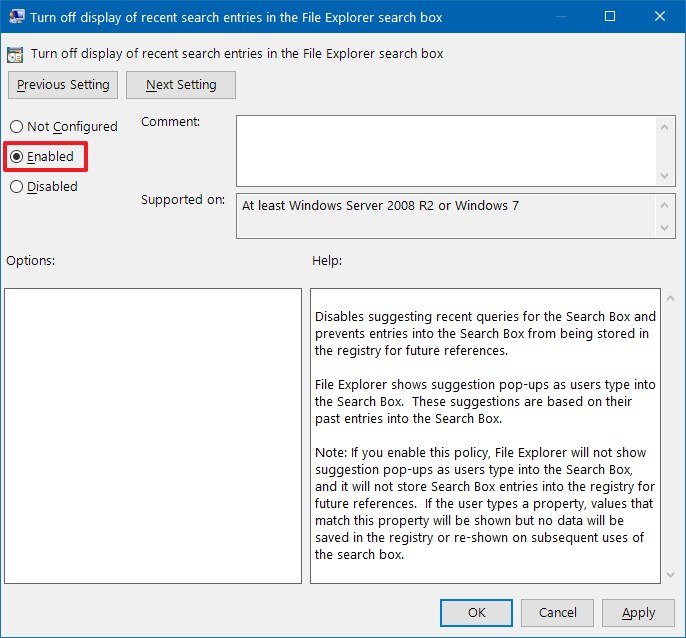The height and width of the screenshot is (638, 686).
Task: Select the Not Configured radio button
Action: tap(16, 127)
